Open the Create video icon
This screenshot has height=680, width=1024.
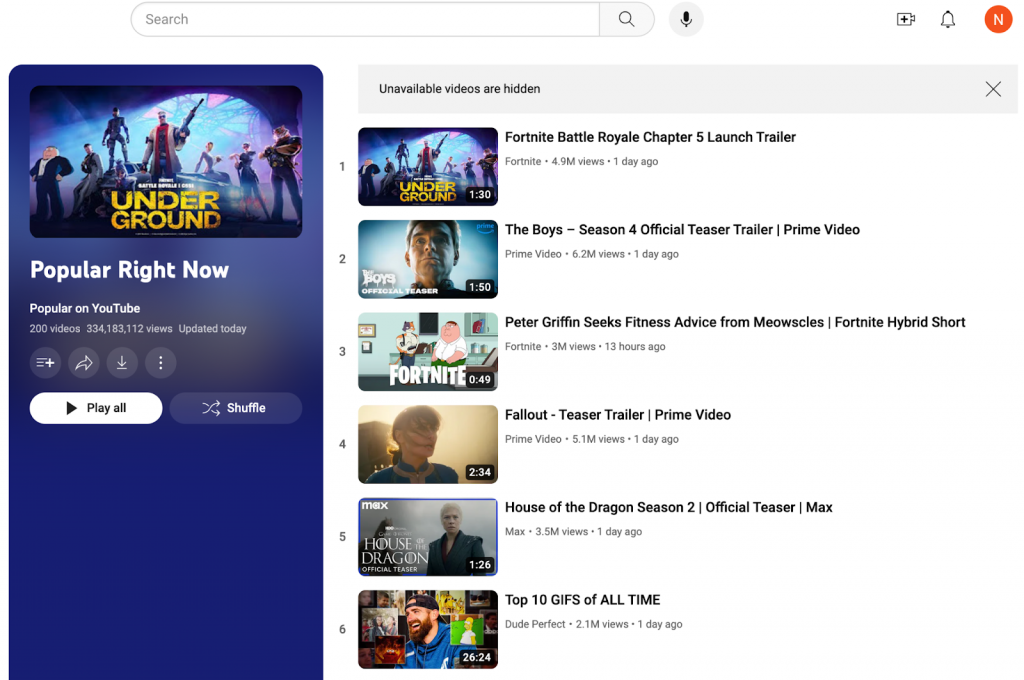pyautogui.click(x=905, y=19)
